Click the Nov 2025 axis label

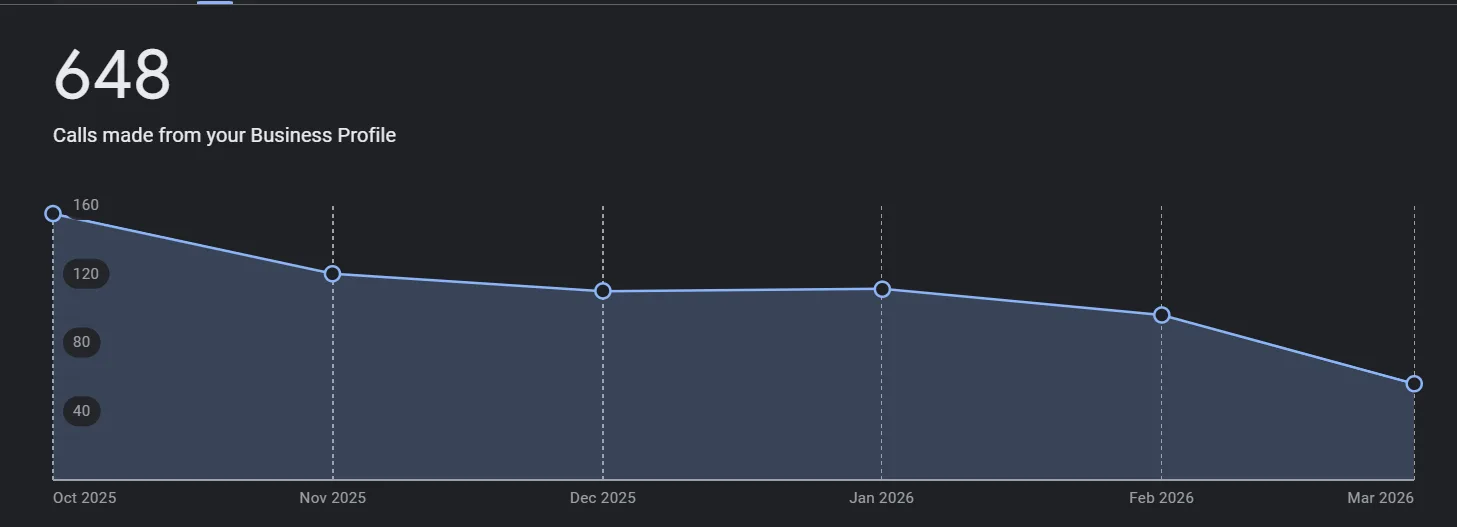[333, 498]
